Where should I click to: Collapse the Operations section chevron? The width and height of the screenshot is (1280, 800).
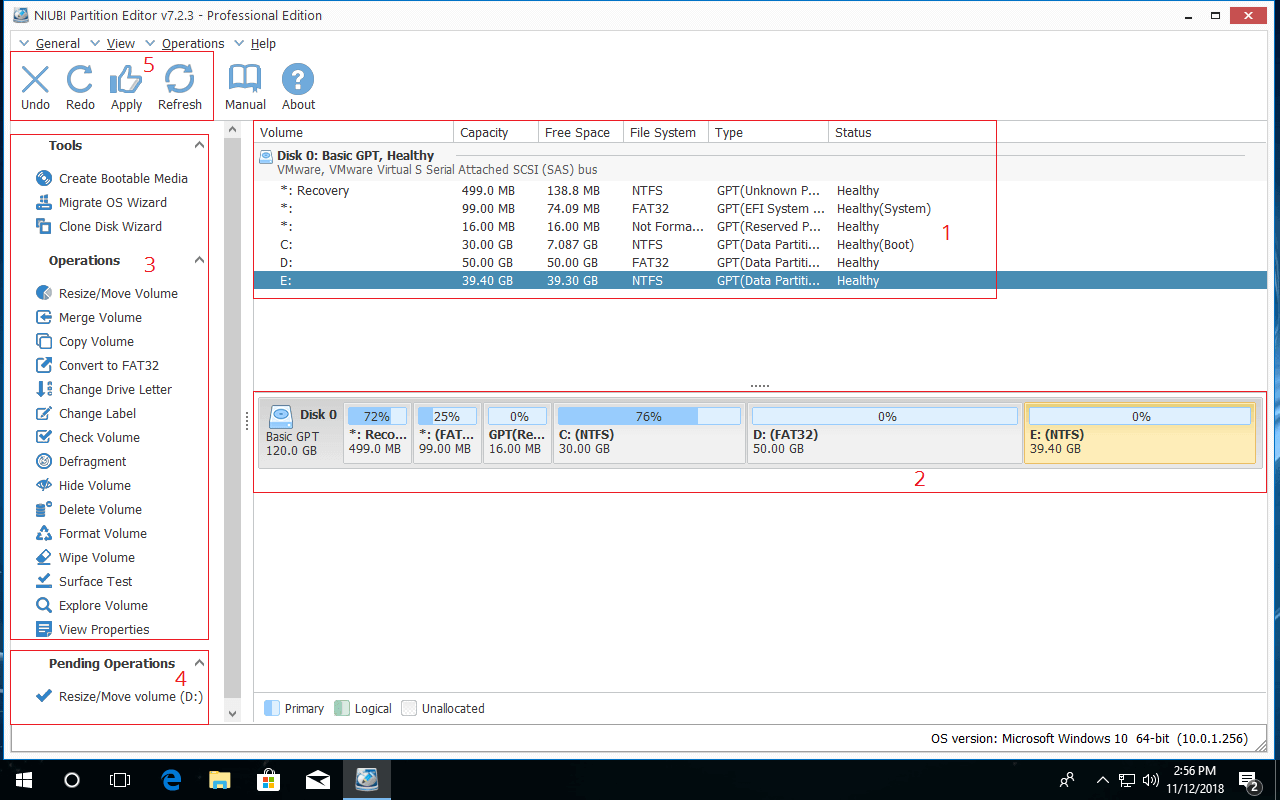199,261
